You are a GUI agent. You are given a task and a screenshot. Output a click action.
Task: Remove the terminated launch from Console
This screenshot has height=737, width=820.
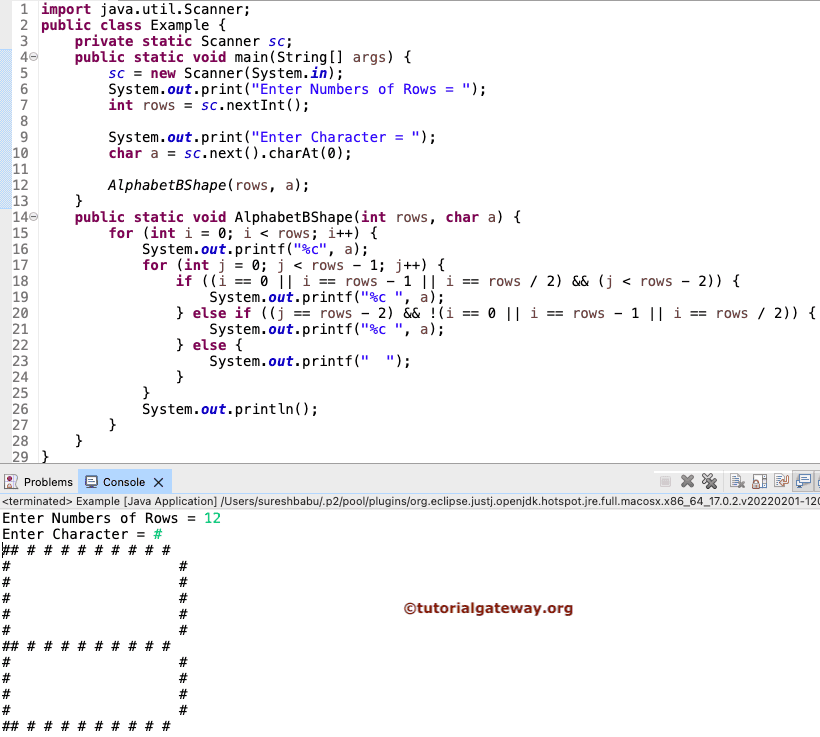coord(687,481)
